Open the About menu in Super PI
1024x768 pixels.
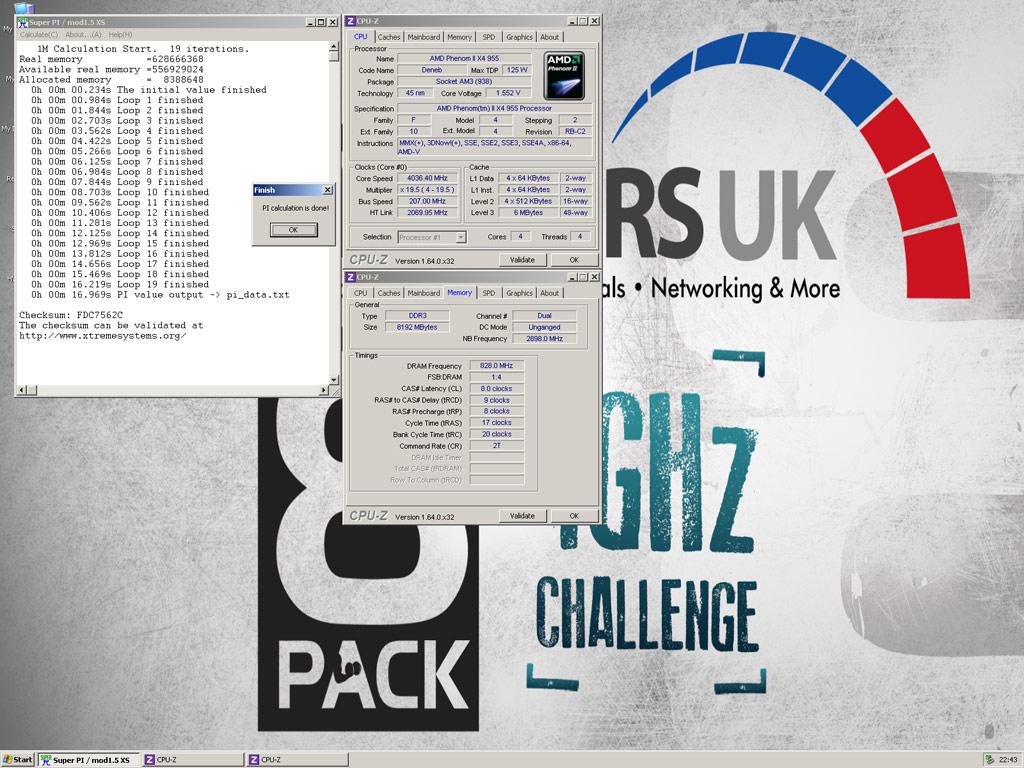click(x=83, y=35)
